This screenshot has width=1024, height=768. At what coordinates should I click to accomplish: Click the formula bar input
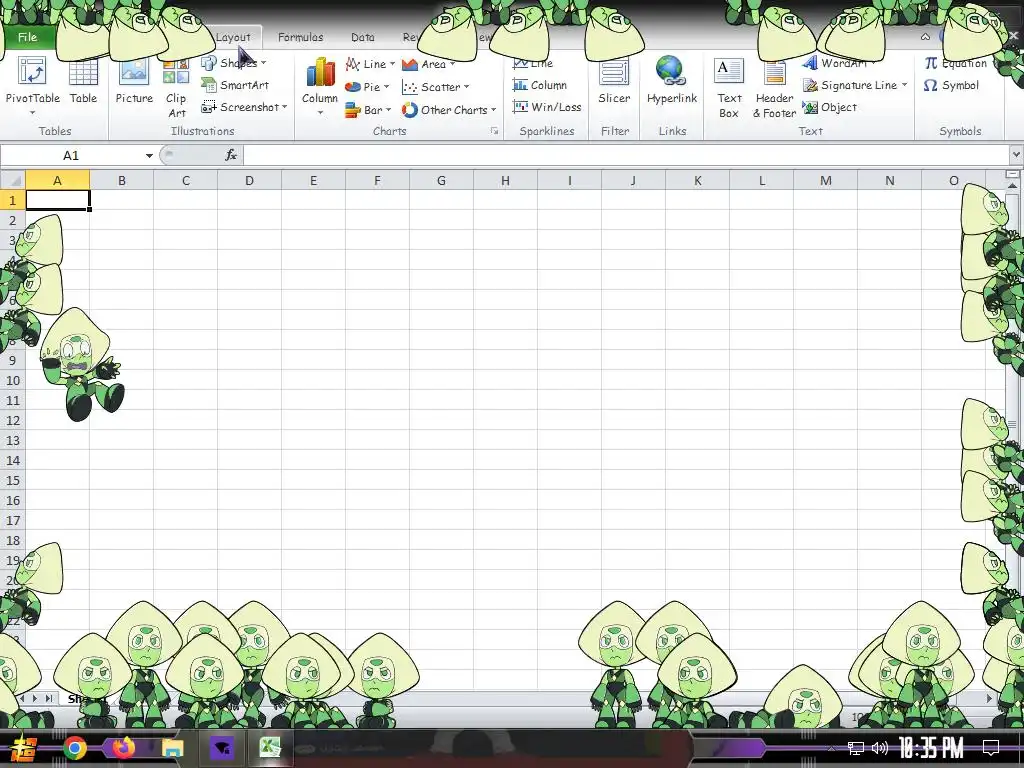(x=626, y=155)
